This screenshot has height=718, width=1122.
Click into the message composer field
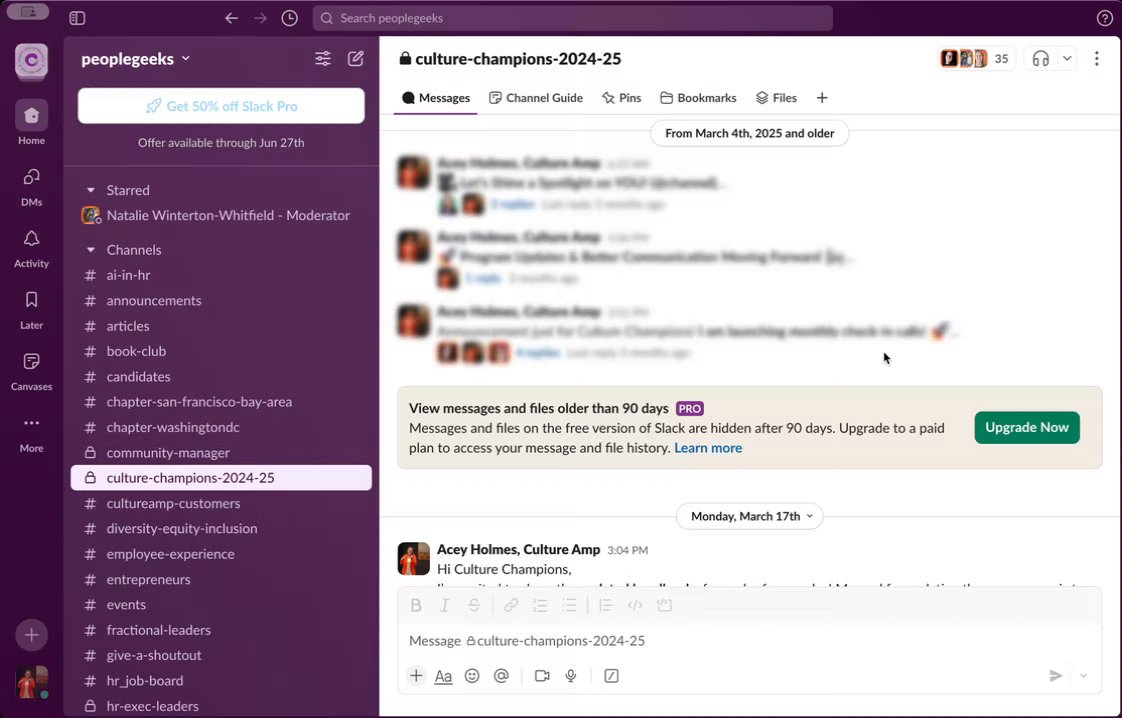(x=749, y=641)
